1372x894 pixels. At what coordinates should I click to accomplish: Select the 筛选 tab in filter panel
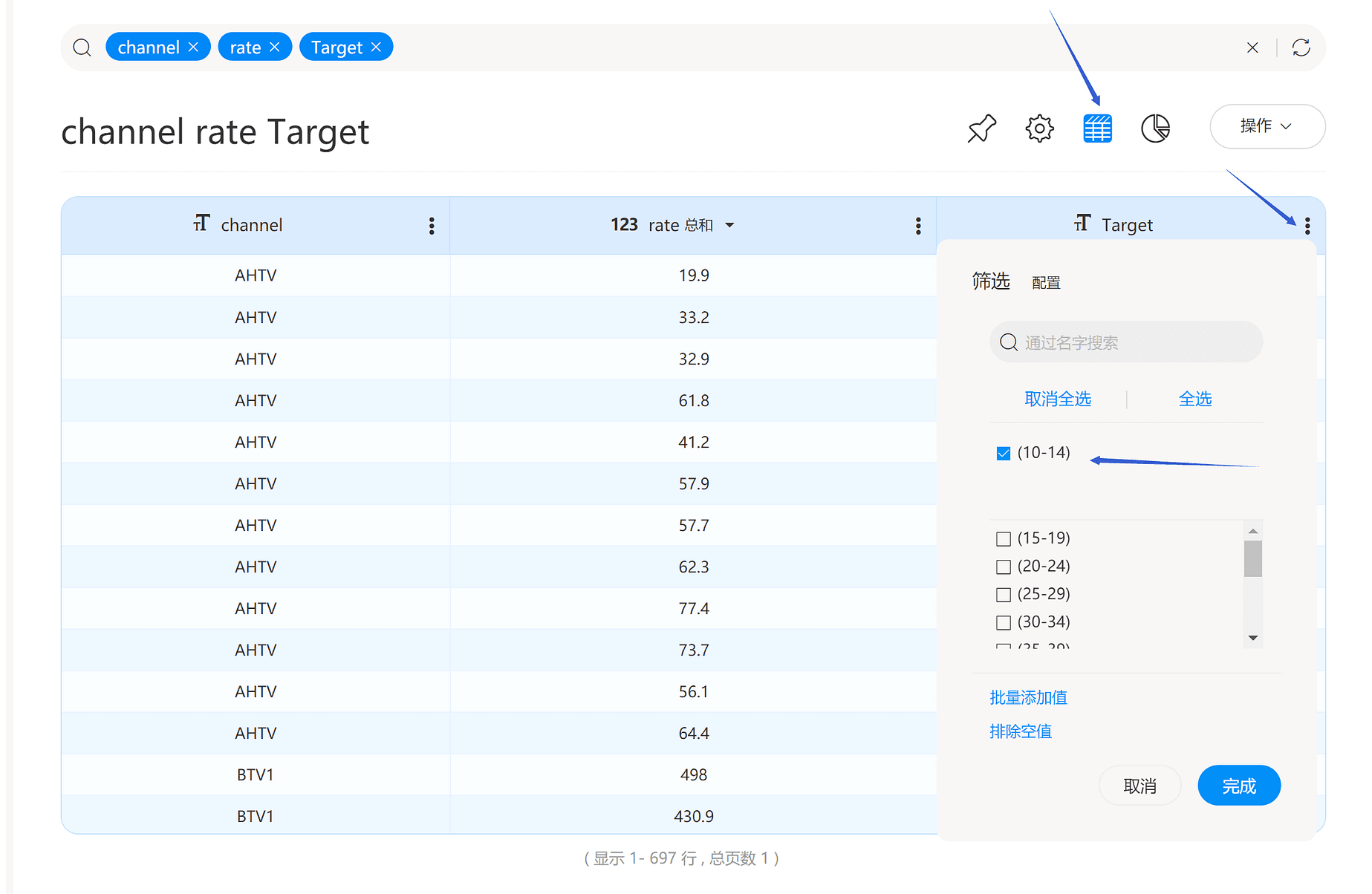991,281
